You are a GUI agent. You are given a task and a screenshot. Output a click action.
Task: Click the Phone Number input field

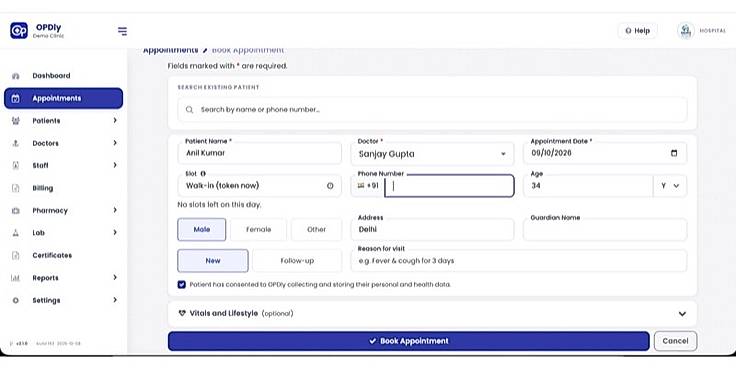point(449,186)
